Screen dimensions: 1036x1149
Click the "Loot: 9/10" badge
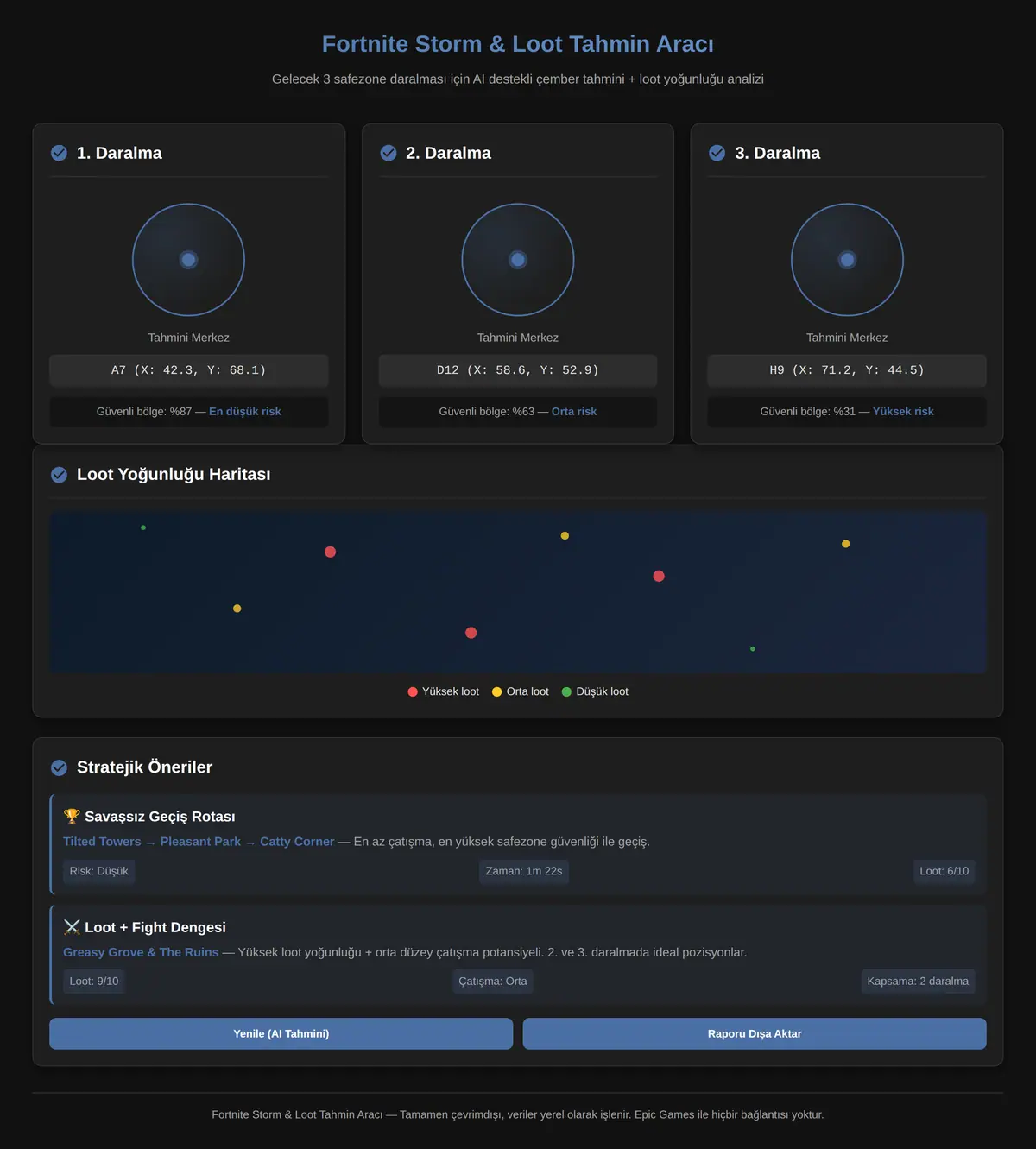[94, 982]
